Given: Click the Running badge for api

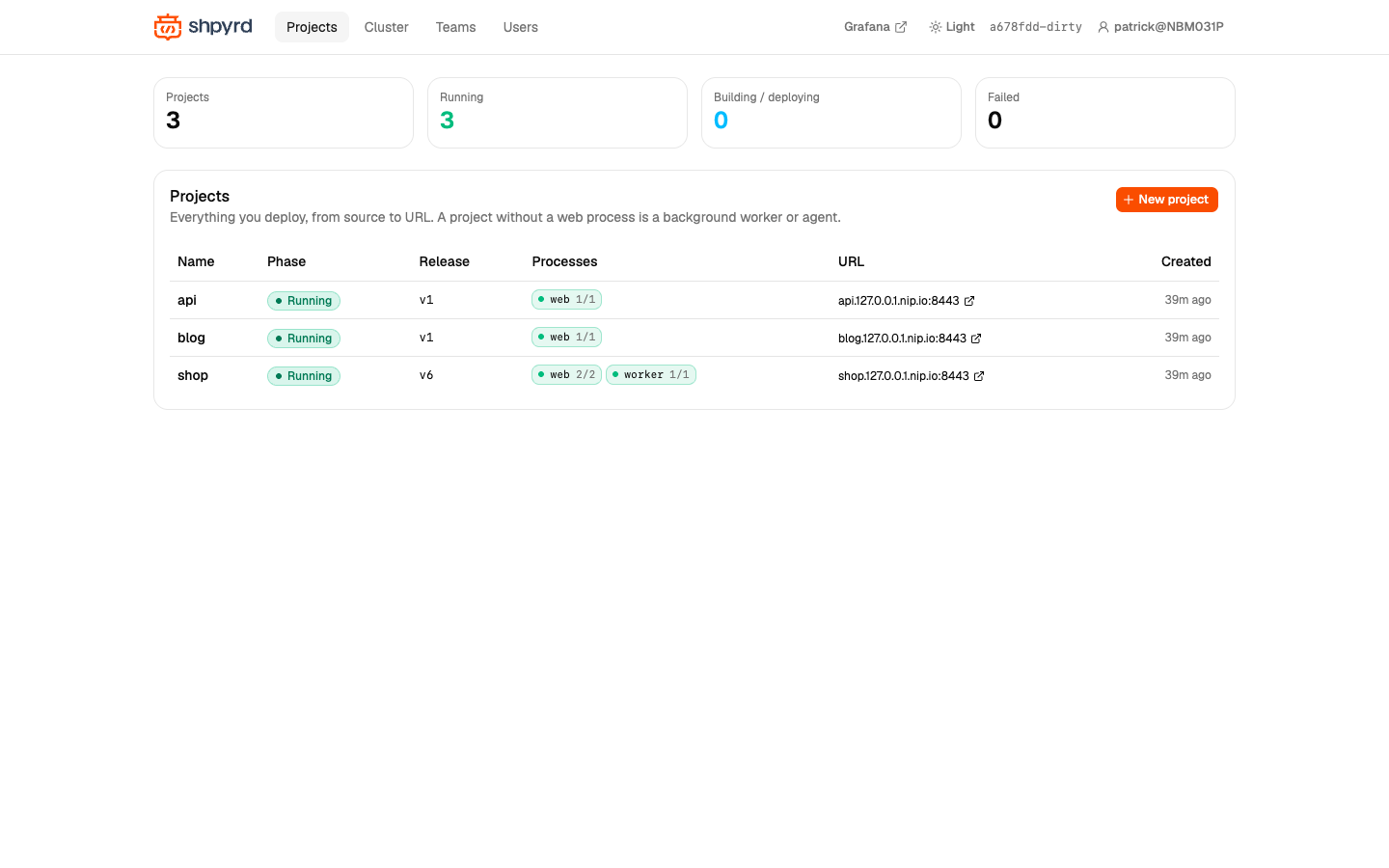Looking at the screenshot, I should click(304, 301).
